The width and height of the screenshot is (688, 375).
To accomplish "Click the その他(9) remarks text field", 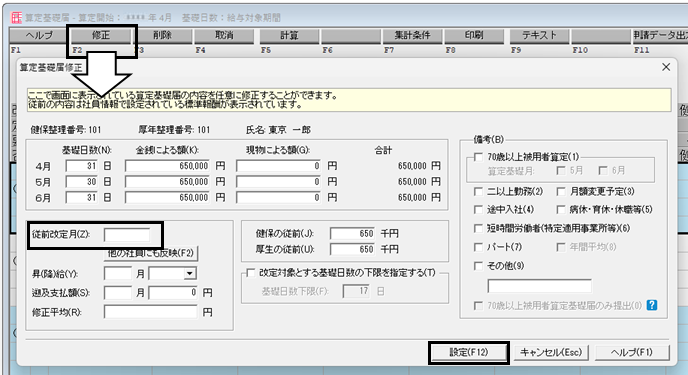I will [x=540, y=286].
